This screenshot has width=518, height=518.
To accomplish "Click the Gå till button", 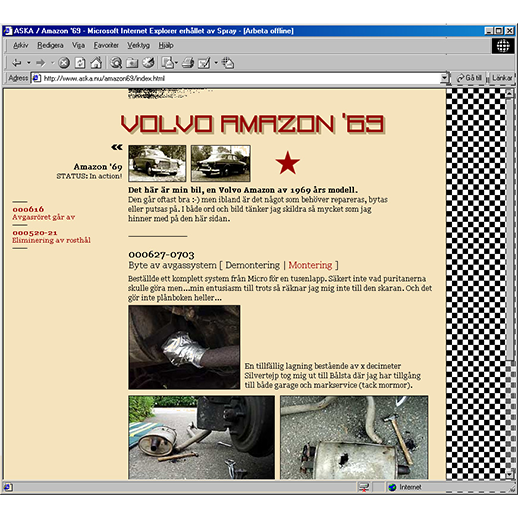I will [x=470, y=78].
